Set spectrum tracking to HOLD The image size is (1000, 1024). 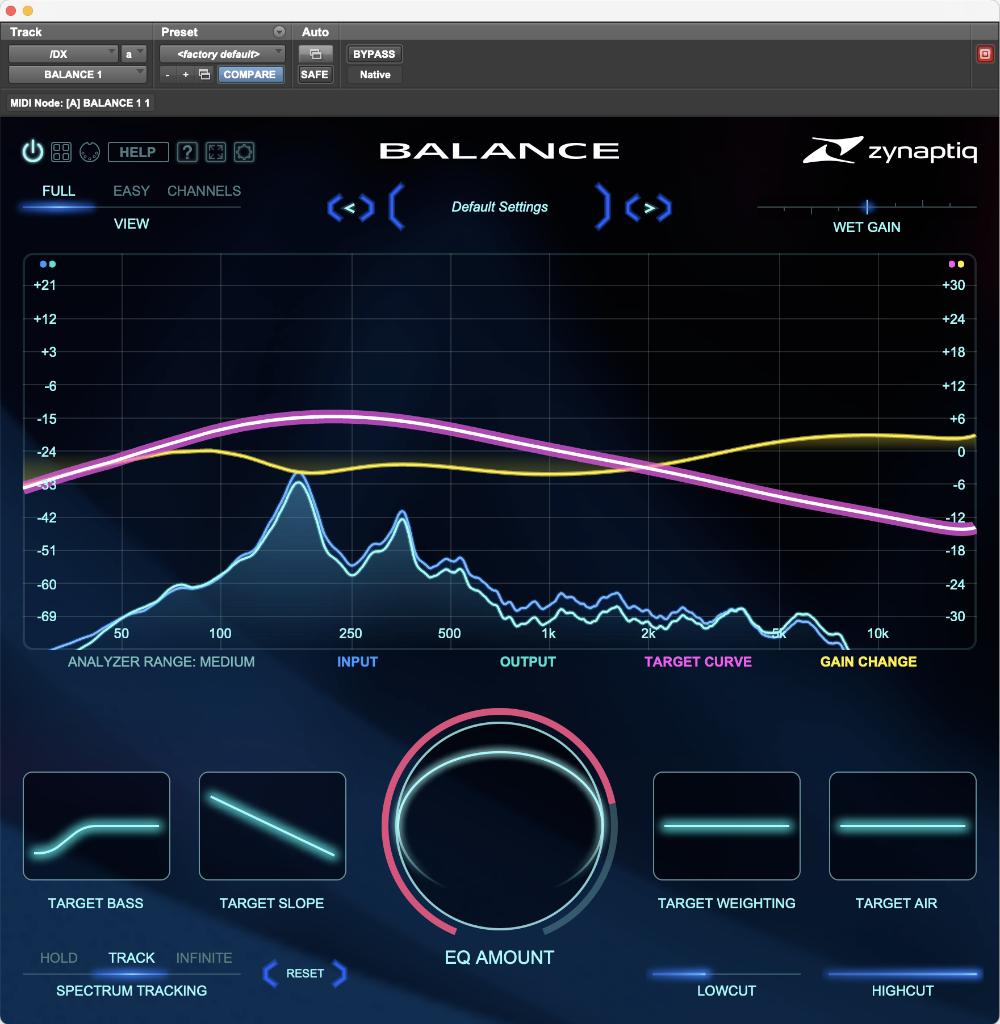pyautogui.click(x=59, y=957)
